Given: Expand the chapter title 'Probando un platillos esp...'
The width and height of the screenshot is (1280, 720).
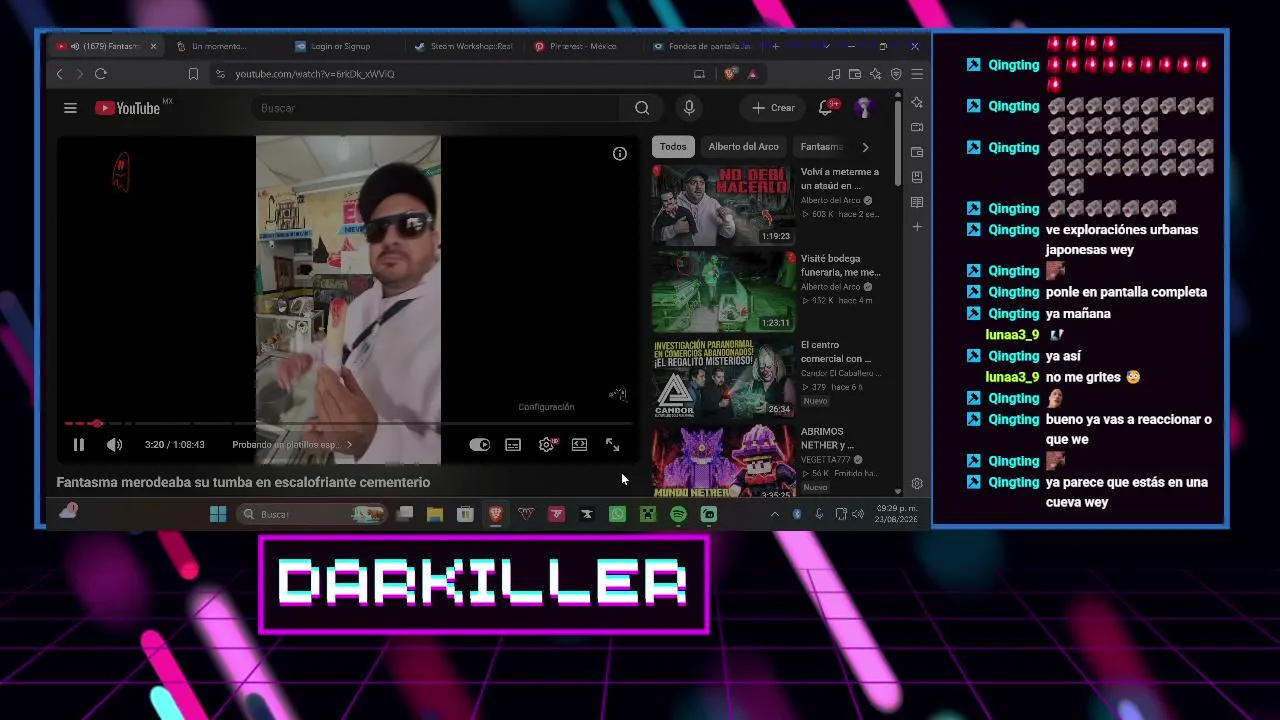Looking at the screenshot, I should coord(292,445).
